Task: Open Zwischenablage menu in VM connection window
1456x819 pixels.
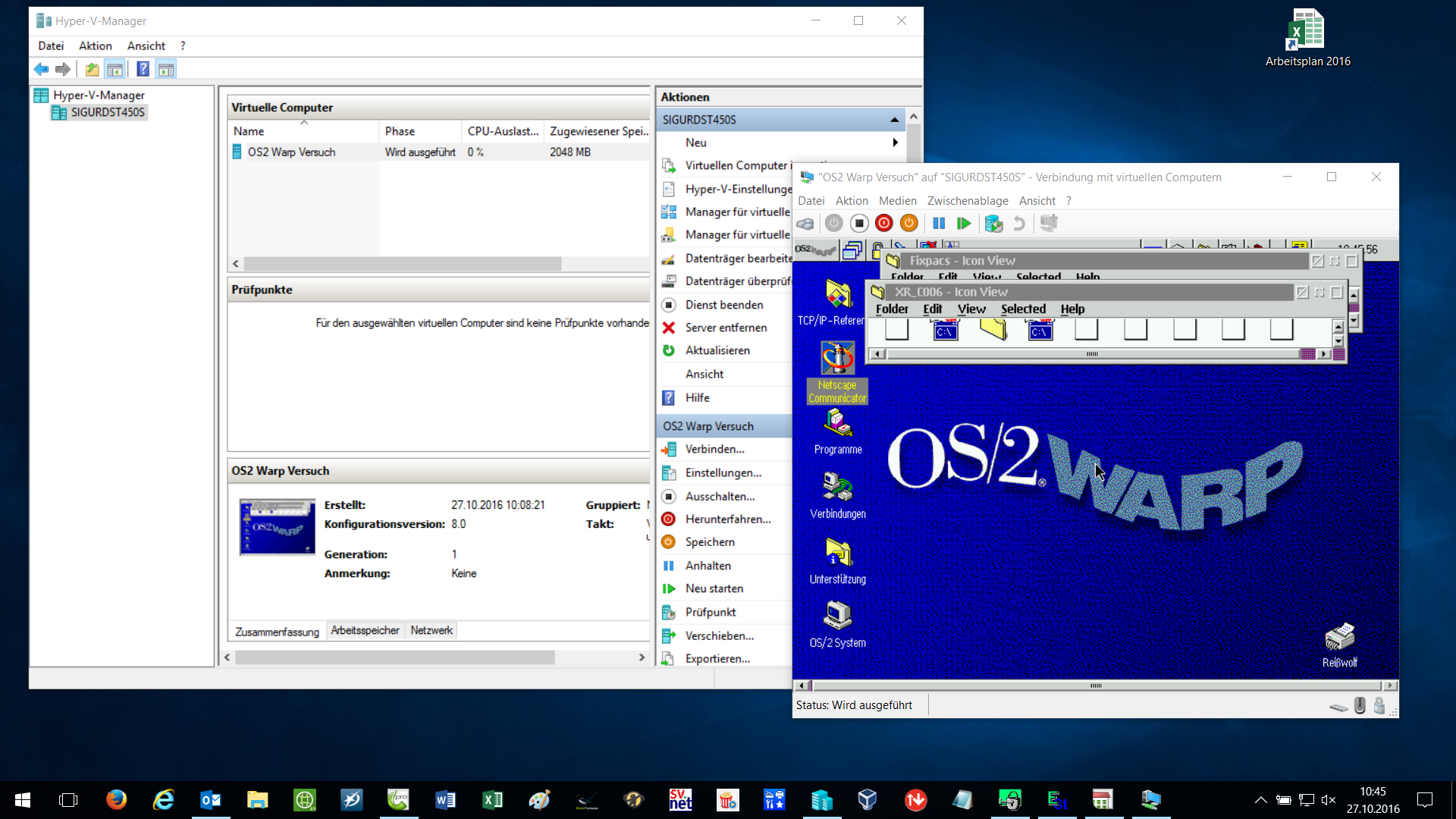Action: point(968,200)
